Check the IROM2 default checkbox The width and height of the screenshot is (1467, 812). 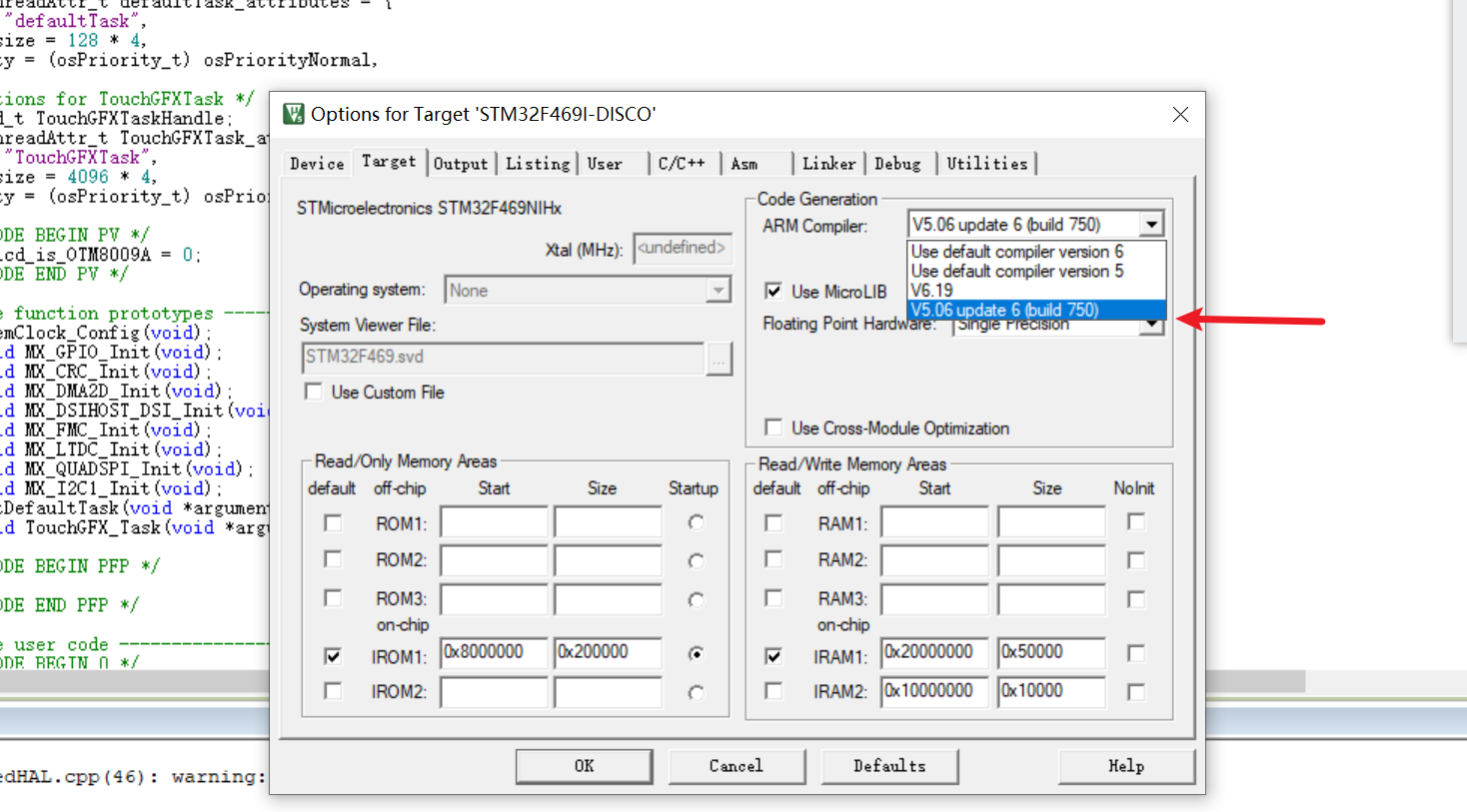[x=333, y=691]
